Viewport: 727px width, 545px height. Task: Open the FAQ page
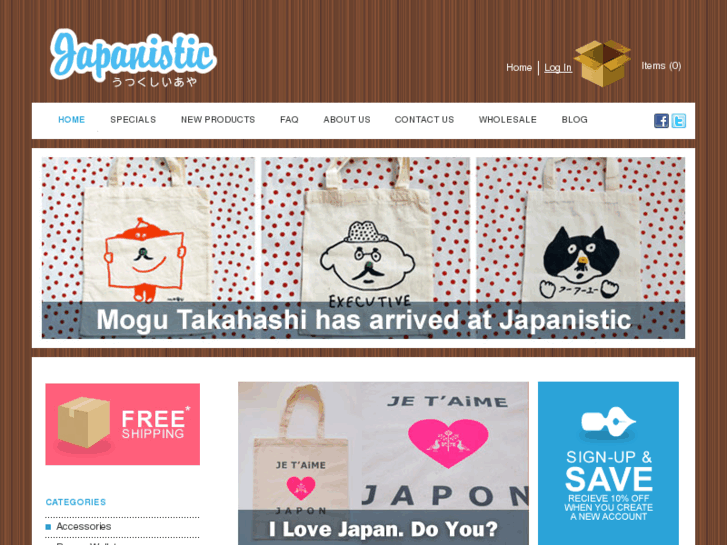click(x=289, y=120)
